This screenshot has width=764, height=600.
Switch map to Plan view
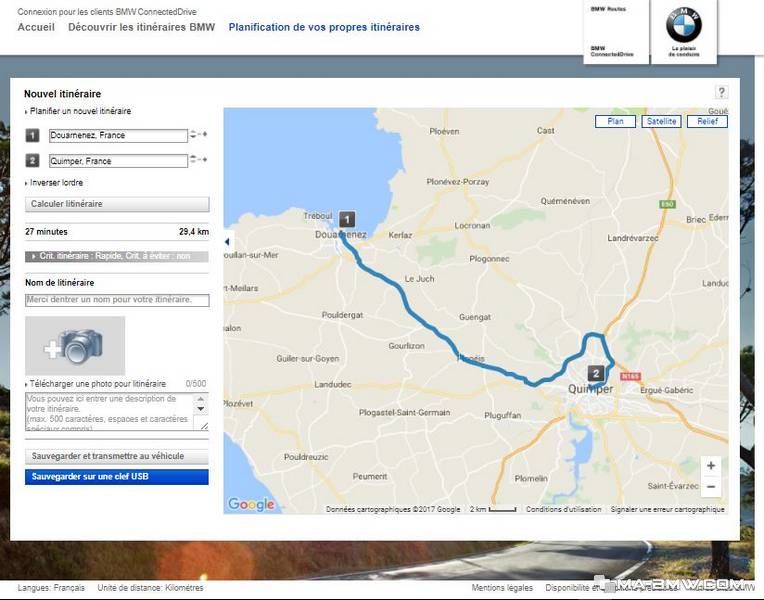(x=615, y=121)
